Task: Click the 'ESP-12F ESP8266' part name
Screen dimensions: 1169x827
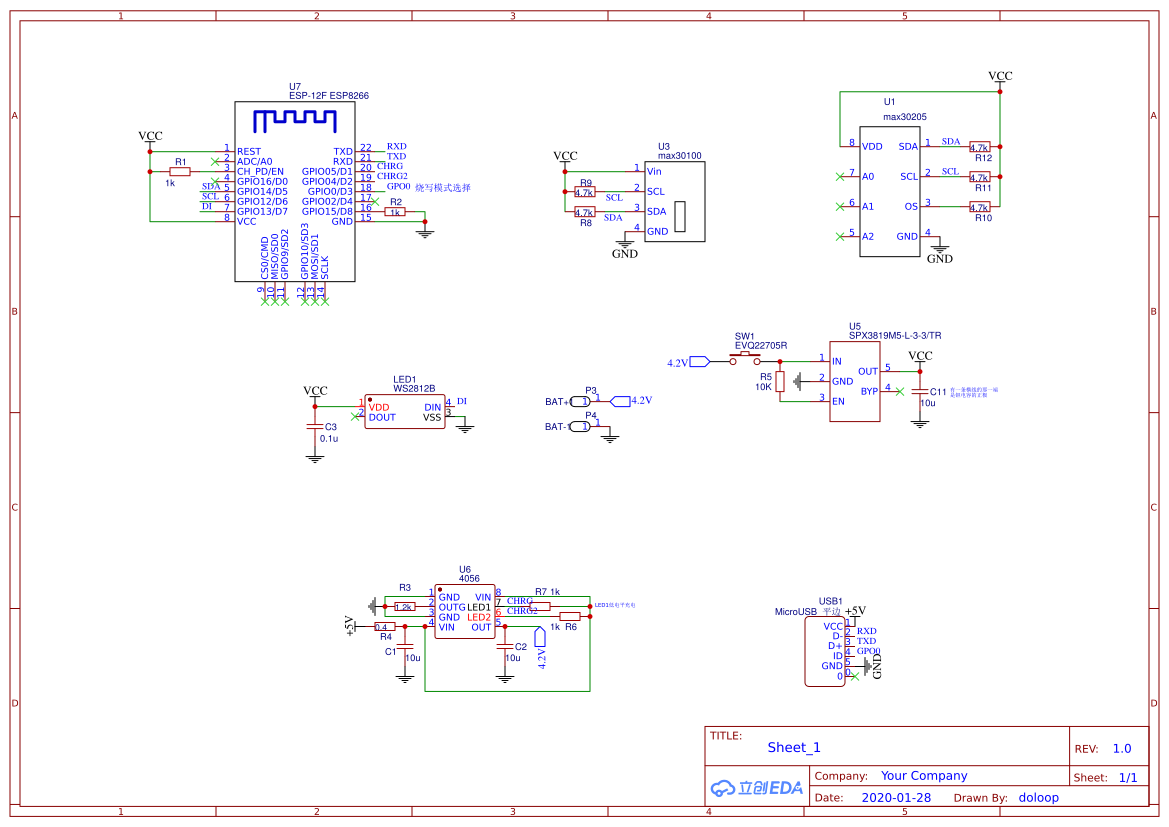Action: (x=329, y=95)
